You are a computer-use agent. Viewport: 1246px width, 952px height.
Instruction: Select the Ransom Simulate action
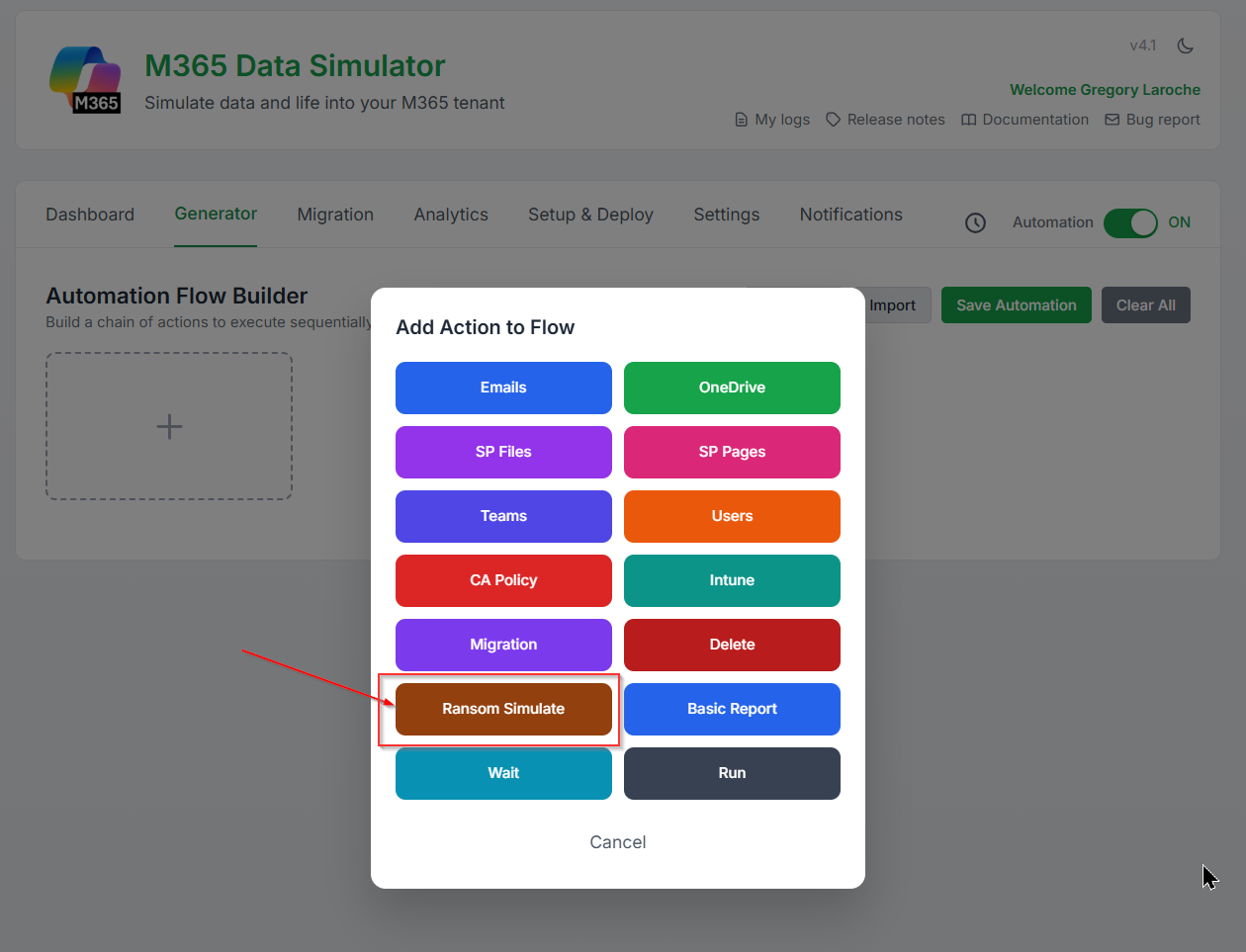(x=503, y=709)
